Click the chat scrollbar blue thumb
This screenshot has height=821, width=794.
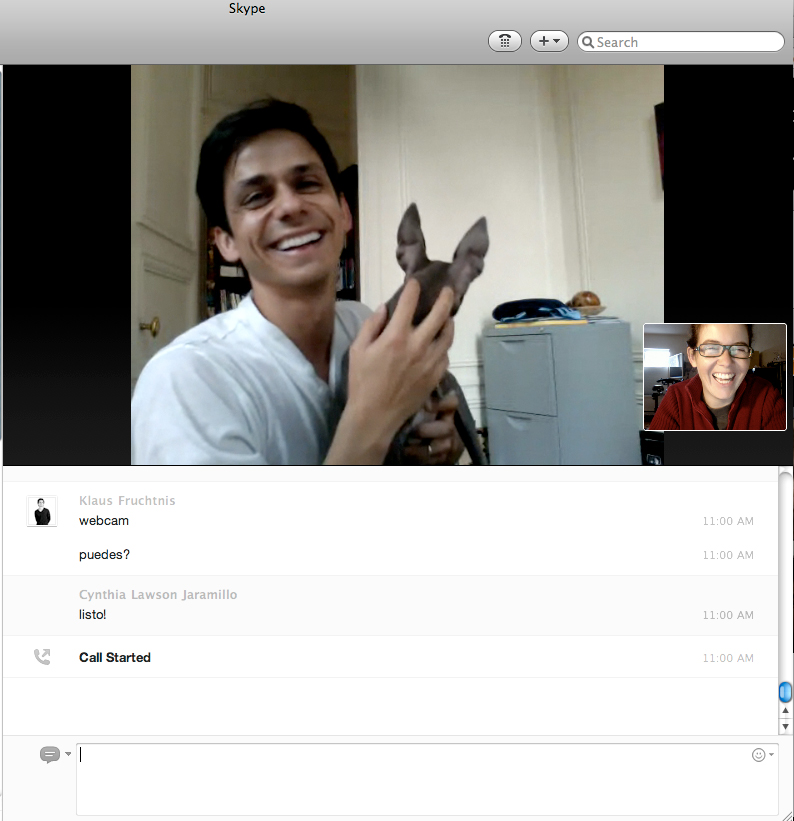pyautogui.click(x=785, y=692)
